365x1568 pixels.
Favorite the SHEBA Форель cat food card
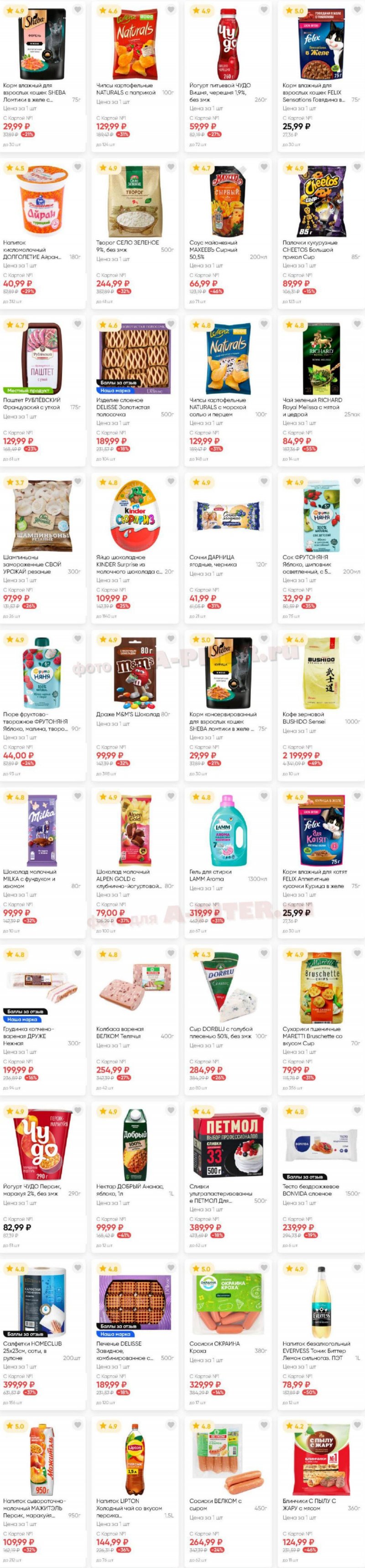(78, 10)
